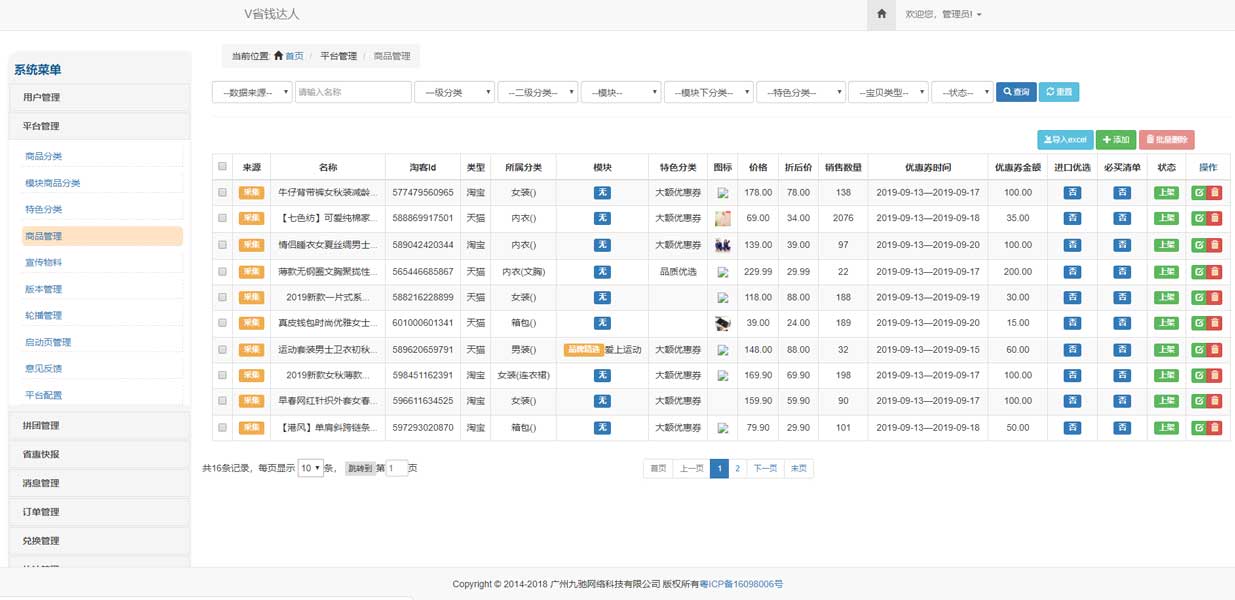Check the select-all checkbox in the table header
This screenshot has height=600, width=1235.
(224, 166)
